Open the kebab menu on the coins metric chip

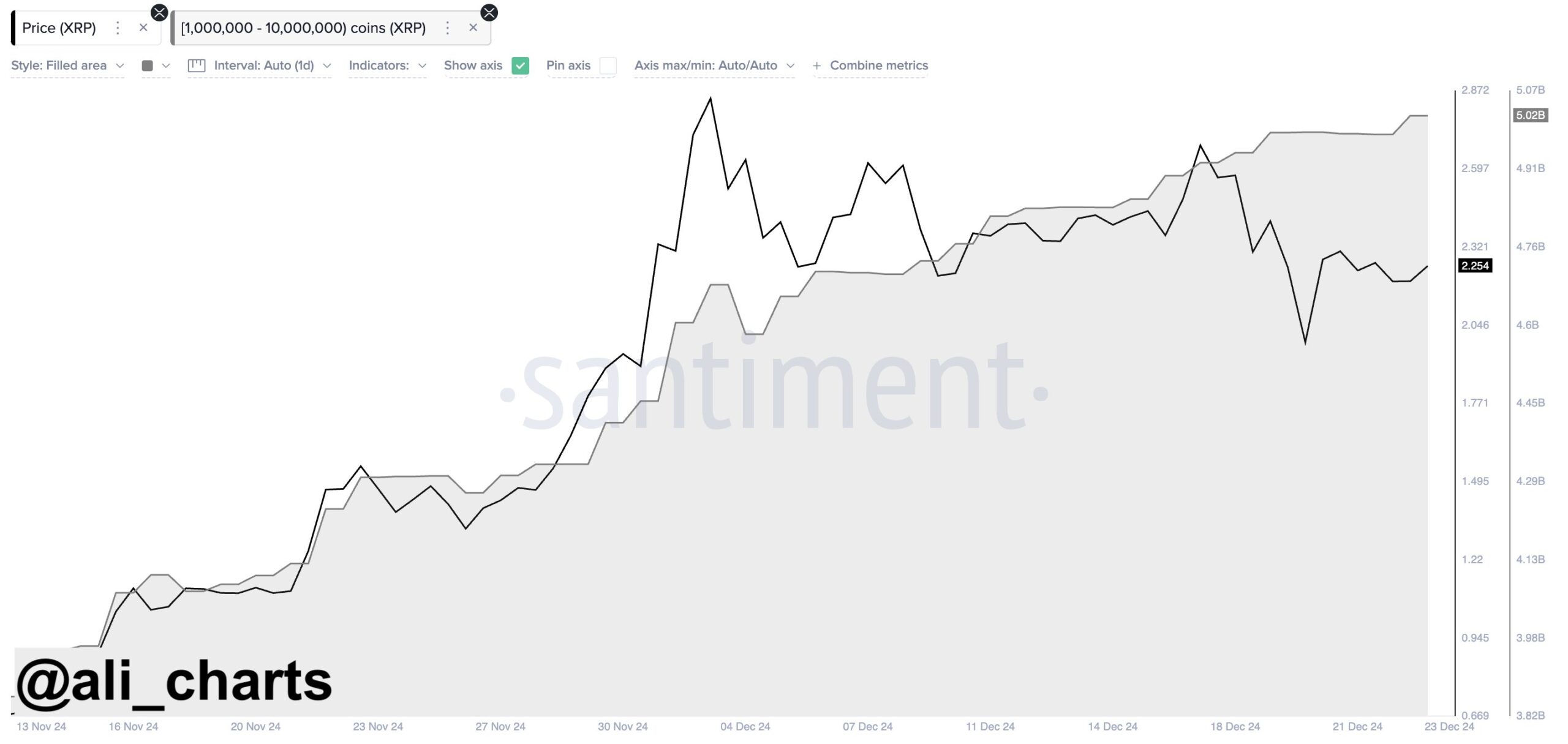point(448,28)
